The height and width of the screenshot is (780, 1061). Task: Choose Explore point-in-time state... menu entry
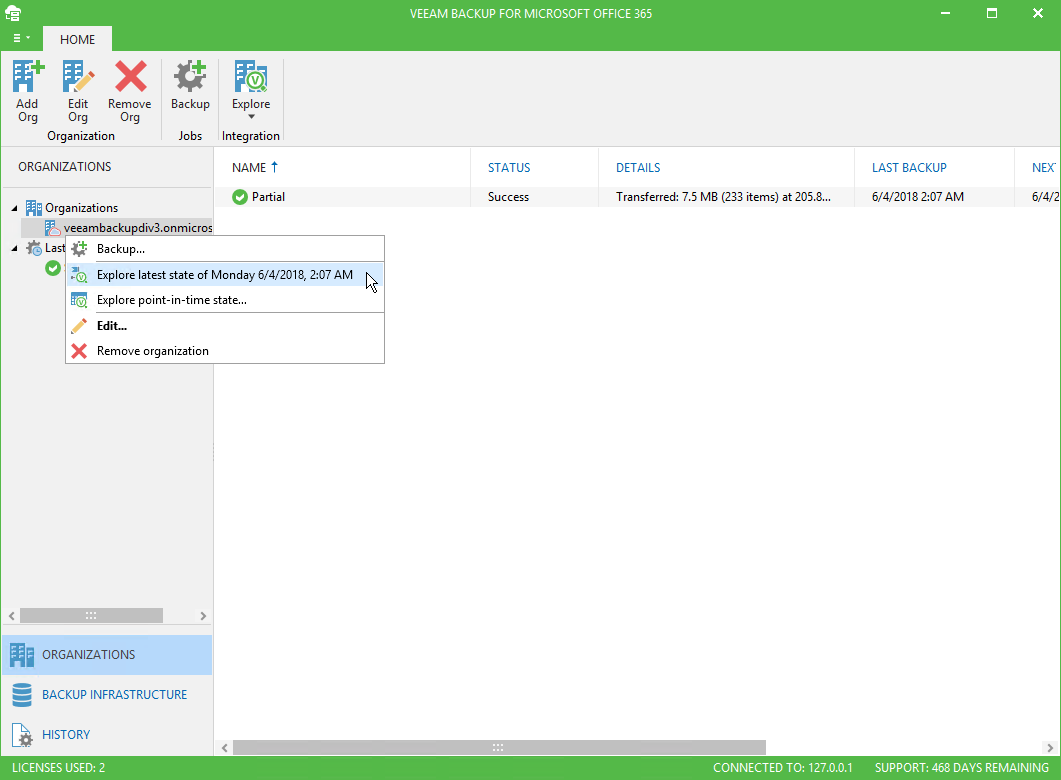coord(225,300)
